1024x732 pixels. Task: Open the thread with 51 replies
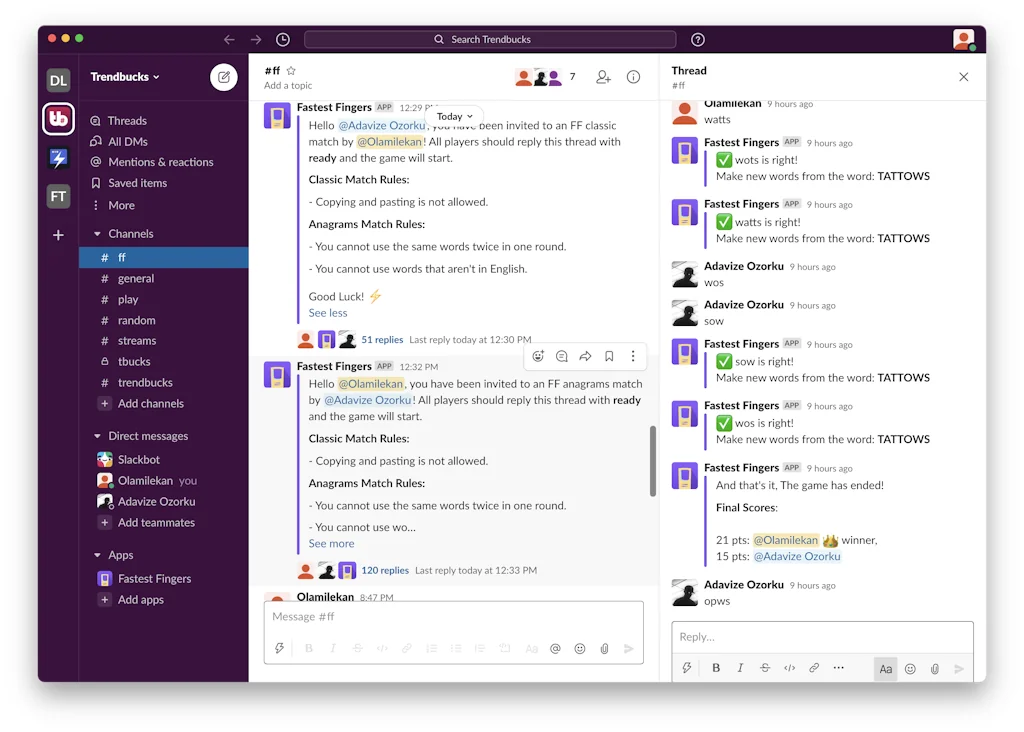pos(384,339)
